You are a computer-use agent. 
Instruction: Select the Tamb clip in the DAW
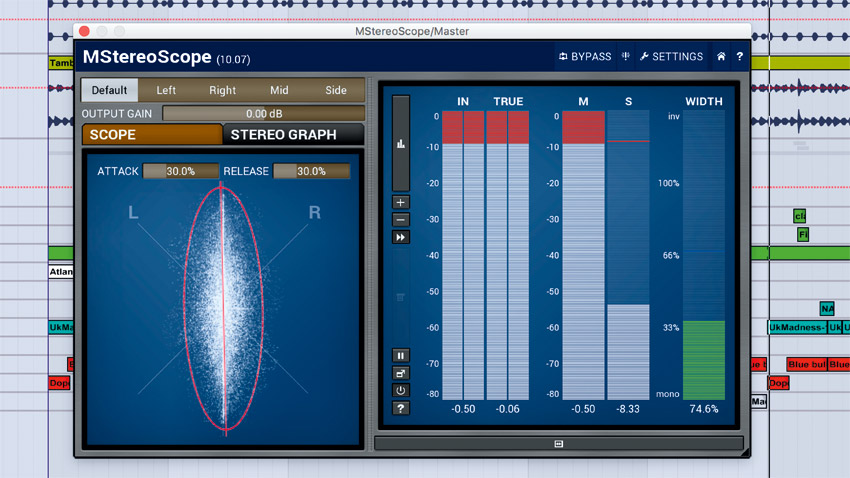[61, 63]
